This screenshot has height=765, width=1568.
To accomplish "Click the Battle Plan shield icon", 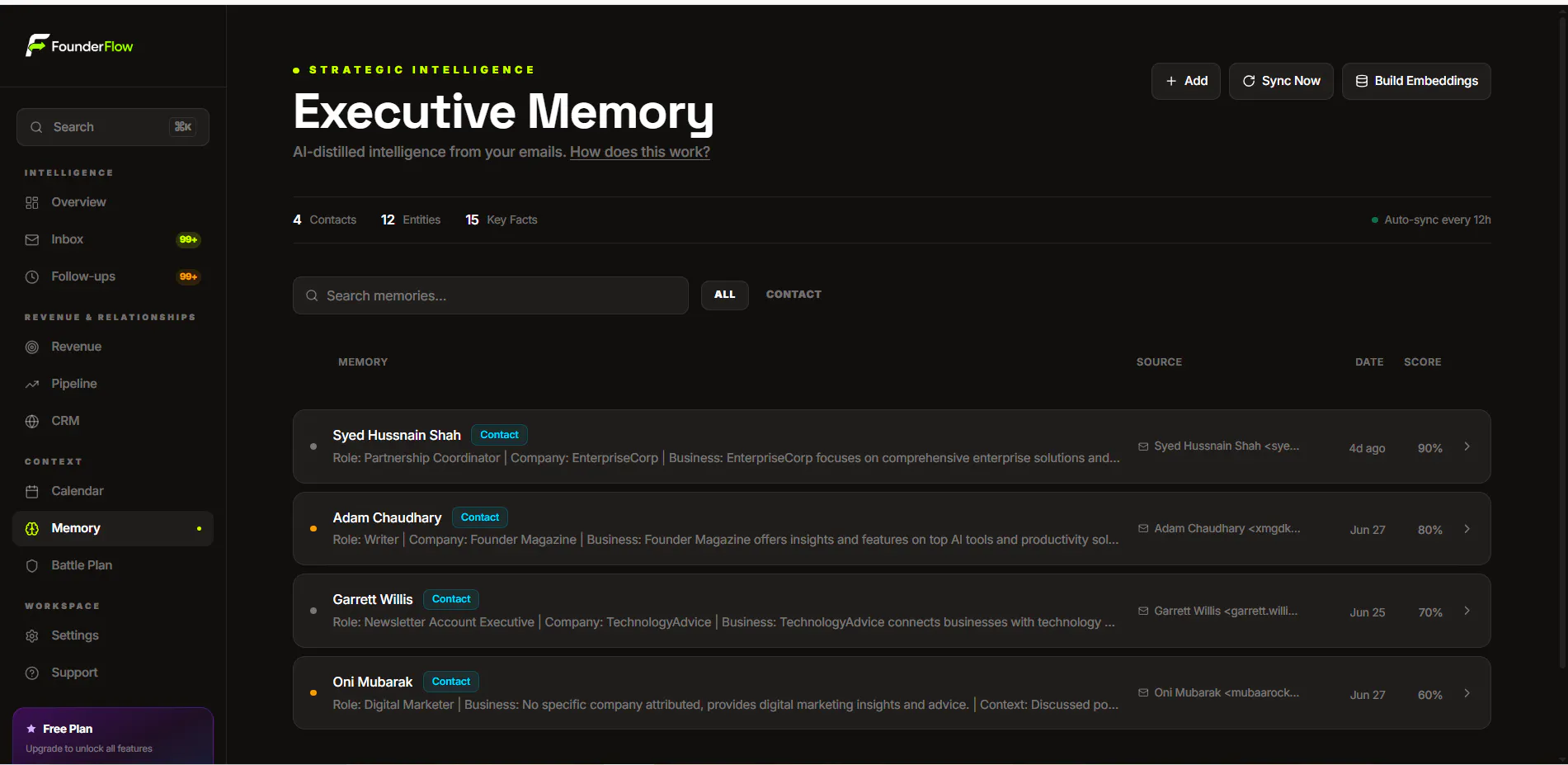I will 32,565.
